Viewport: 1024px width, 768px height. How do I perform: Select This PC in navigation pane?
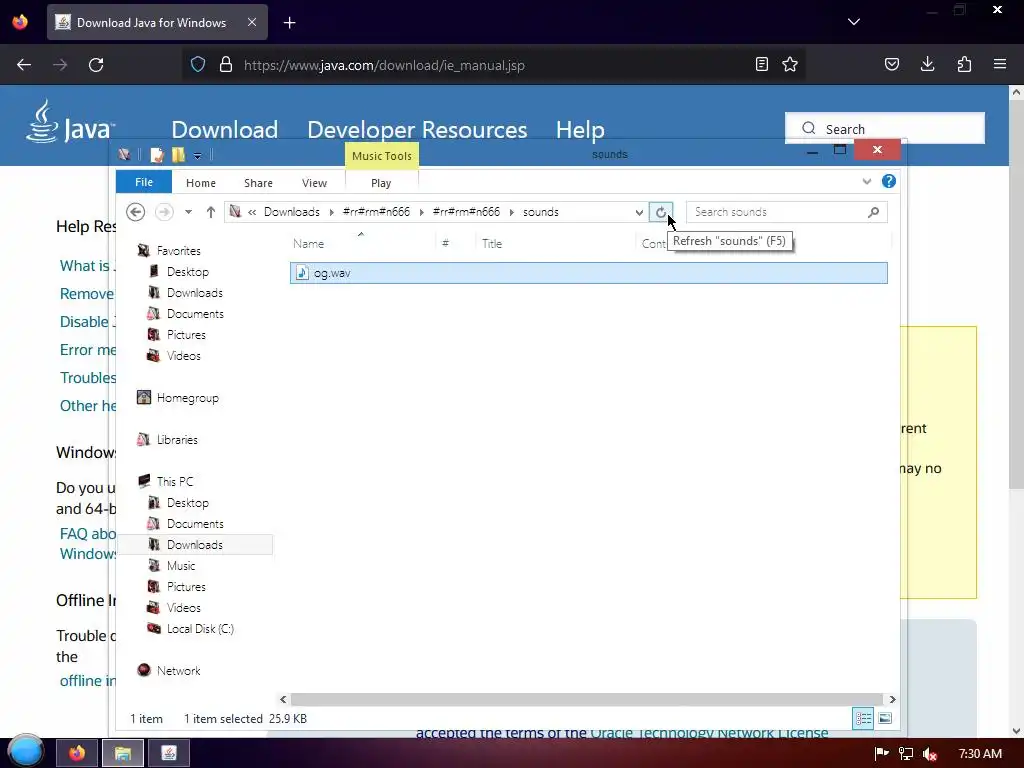[x=174, y=481]
